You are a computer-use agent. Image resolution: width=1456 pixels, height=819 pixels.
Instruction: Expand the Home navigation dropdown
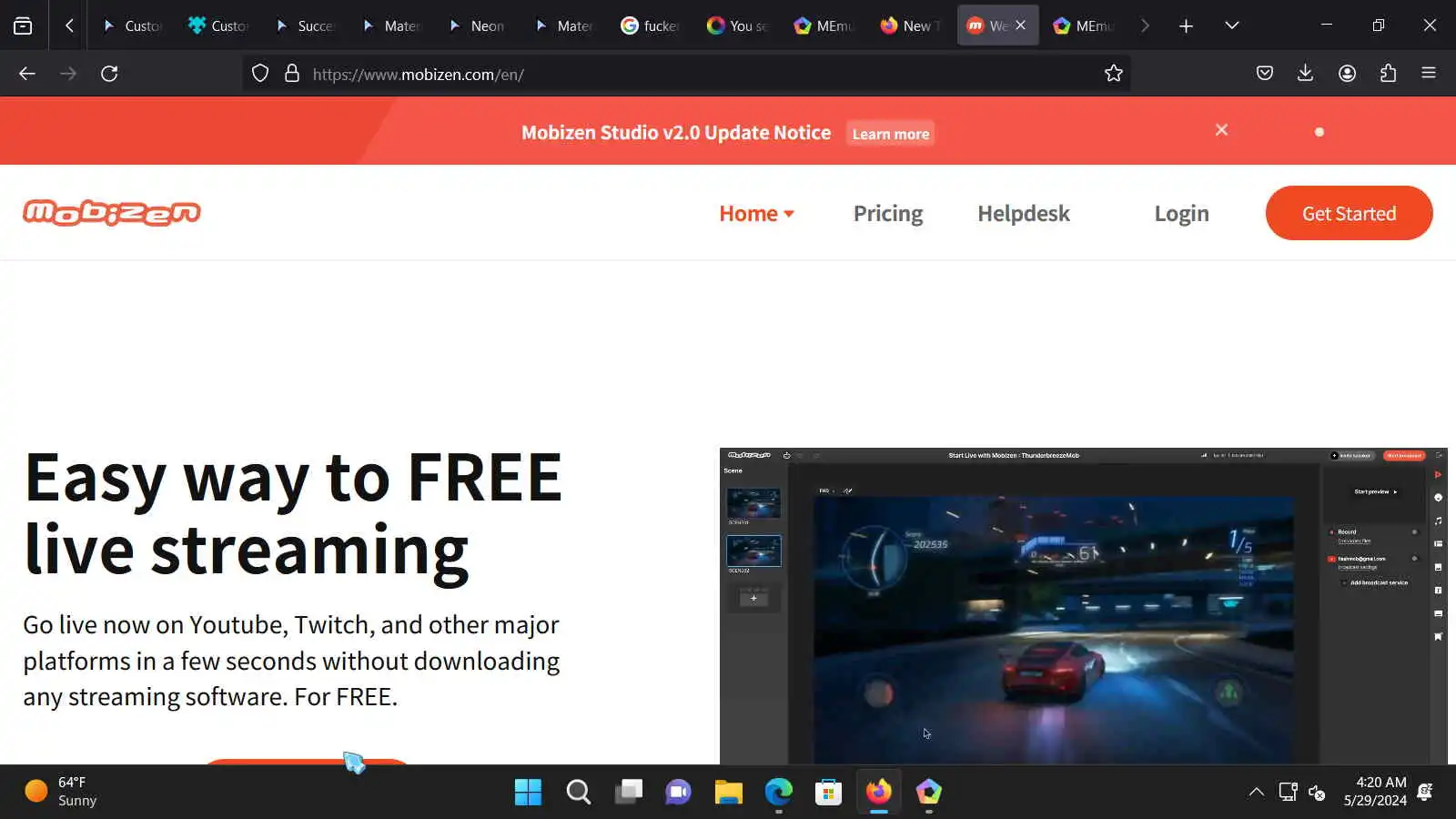tap(756, 214)
